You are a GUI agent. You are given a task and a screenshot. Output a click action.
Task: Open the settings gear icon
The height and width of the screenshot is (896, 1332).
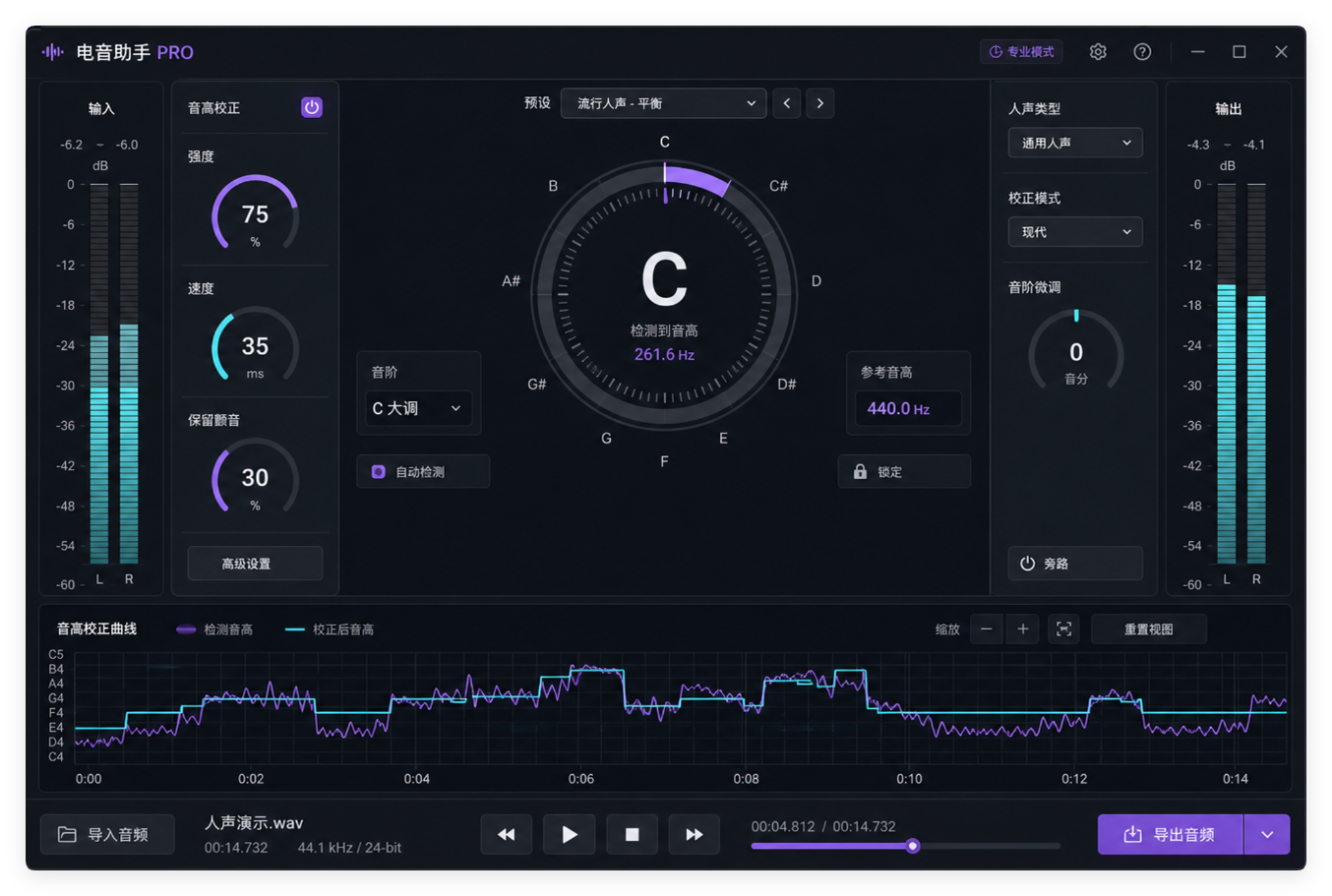click(x=1098, y=52)
